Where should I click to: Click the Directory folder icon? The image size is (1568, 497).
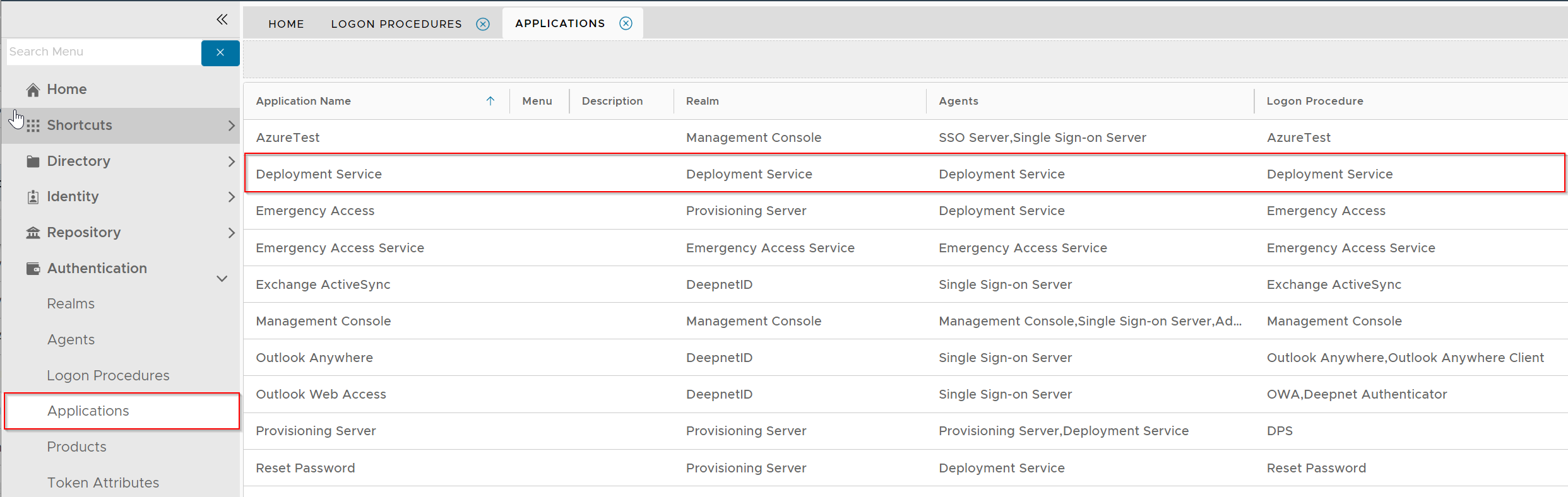click(x=33, y=161)
